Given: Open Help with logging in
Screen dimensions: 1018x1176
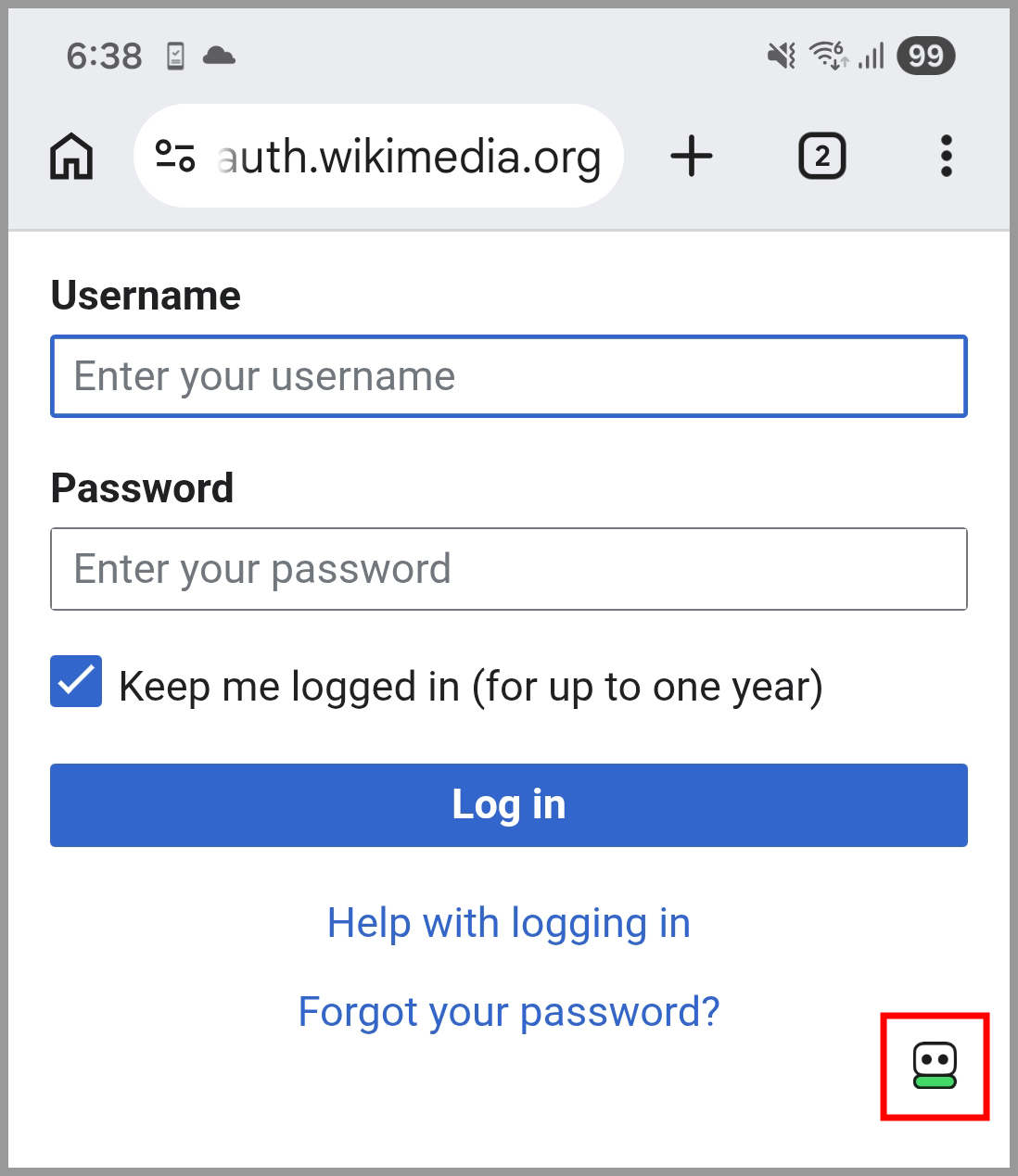Looking at the screenshot, I should coord(508,922).
